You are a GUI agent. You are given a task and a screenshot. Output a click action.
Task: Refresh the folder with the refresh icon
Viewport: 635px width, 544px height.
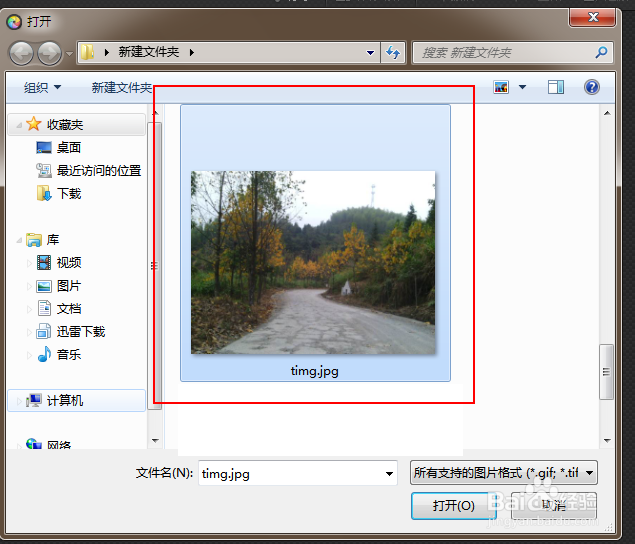[x=393, y=53]
